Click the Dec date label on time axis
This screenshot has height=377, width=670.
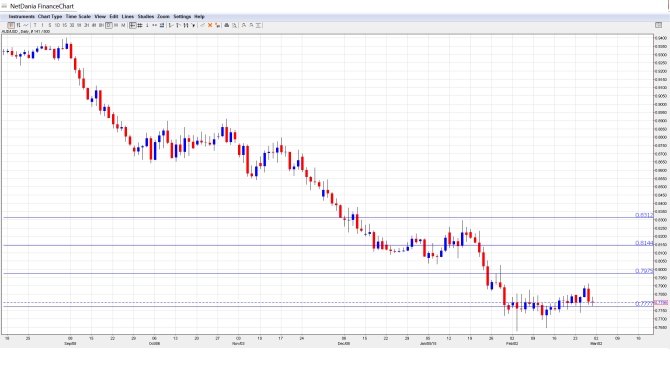(x=344, y=343)
